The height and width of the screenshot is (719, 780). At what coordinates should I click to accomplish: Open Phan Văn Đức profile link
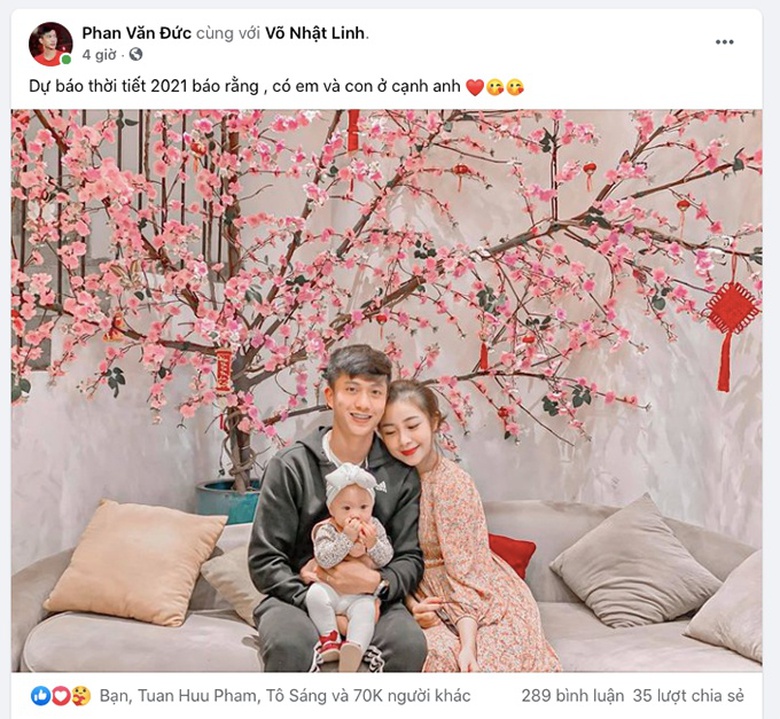click(136, 33)
